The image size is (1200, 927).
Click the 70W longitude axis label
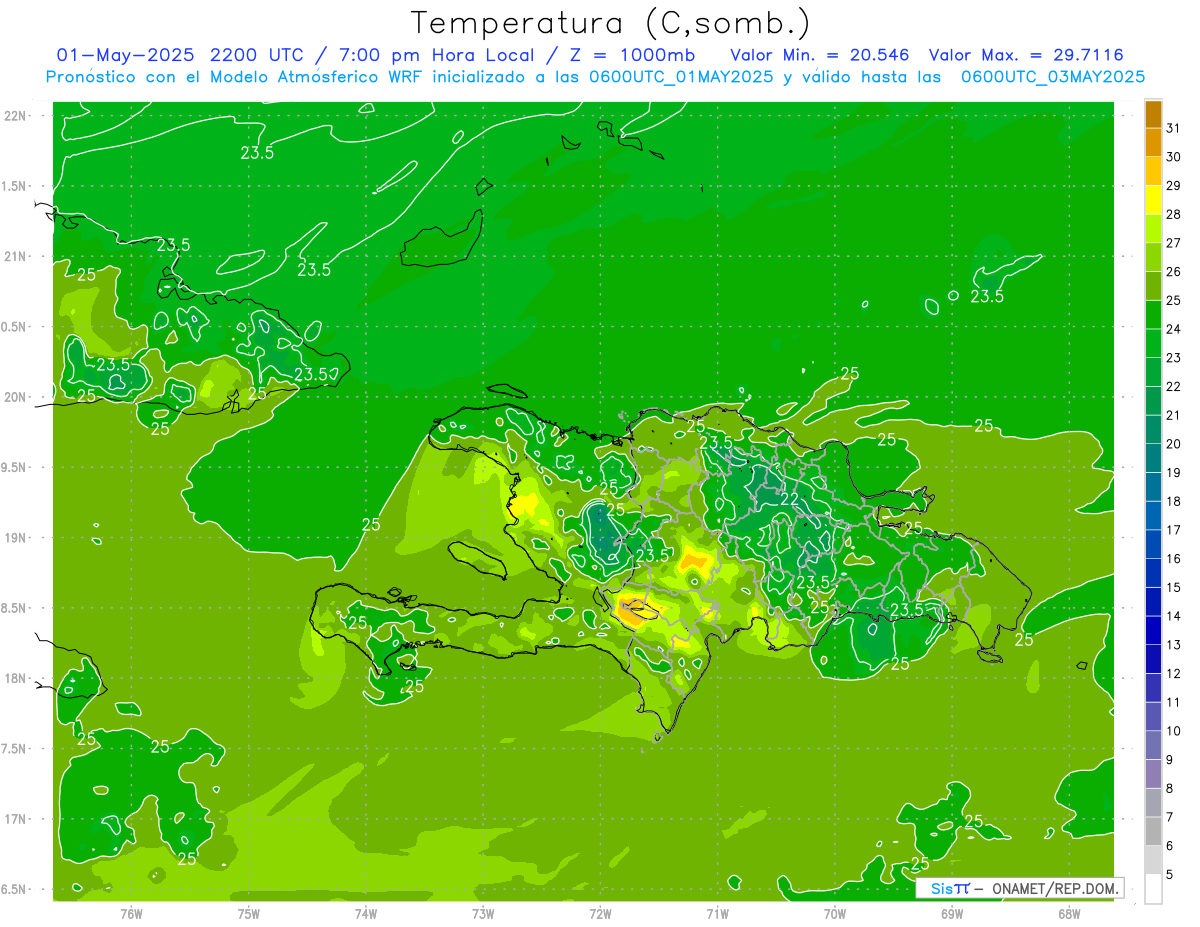click(835, 913)
